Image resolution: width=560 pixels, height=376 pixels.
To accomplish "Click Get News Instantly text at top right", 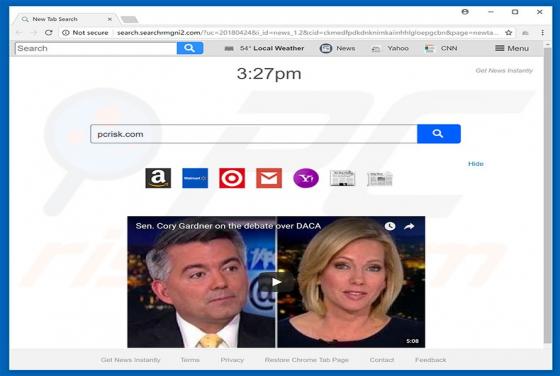I will pos(504,70).
